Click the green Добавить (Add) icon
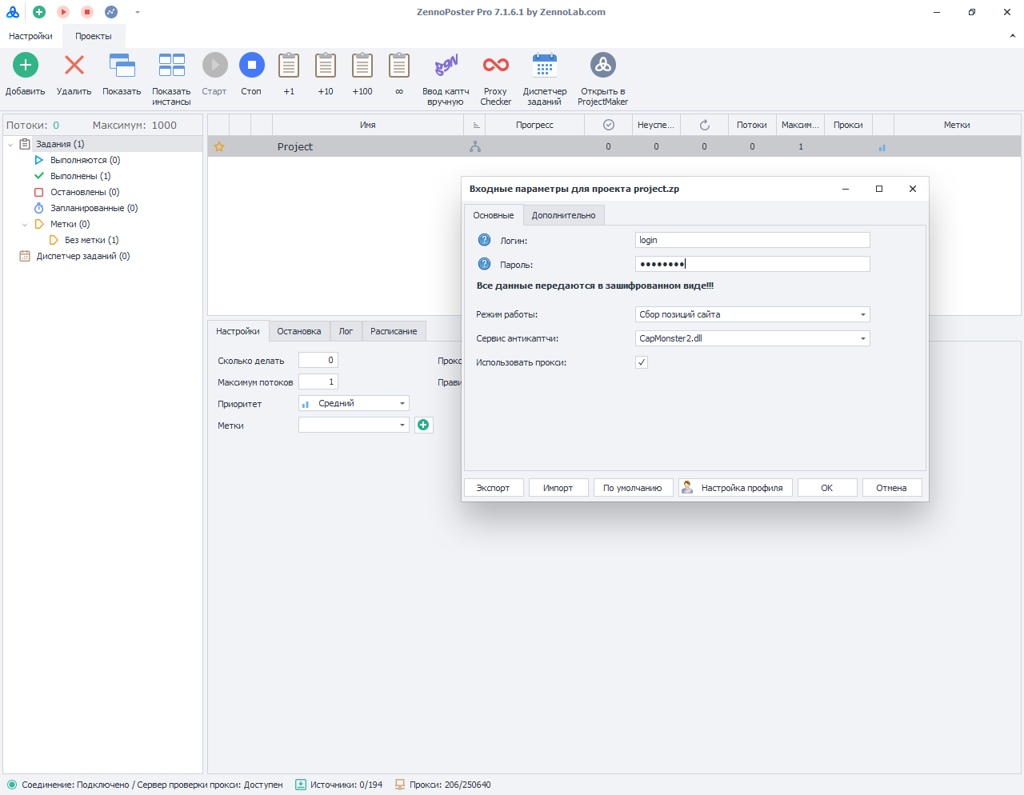The image size is (1024, 795). [25, 66]
